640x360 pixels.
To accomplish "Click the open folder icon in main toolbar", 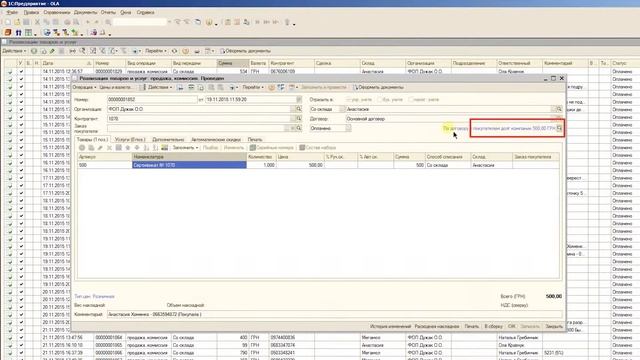I will 17,22.
